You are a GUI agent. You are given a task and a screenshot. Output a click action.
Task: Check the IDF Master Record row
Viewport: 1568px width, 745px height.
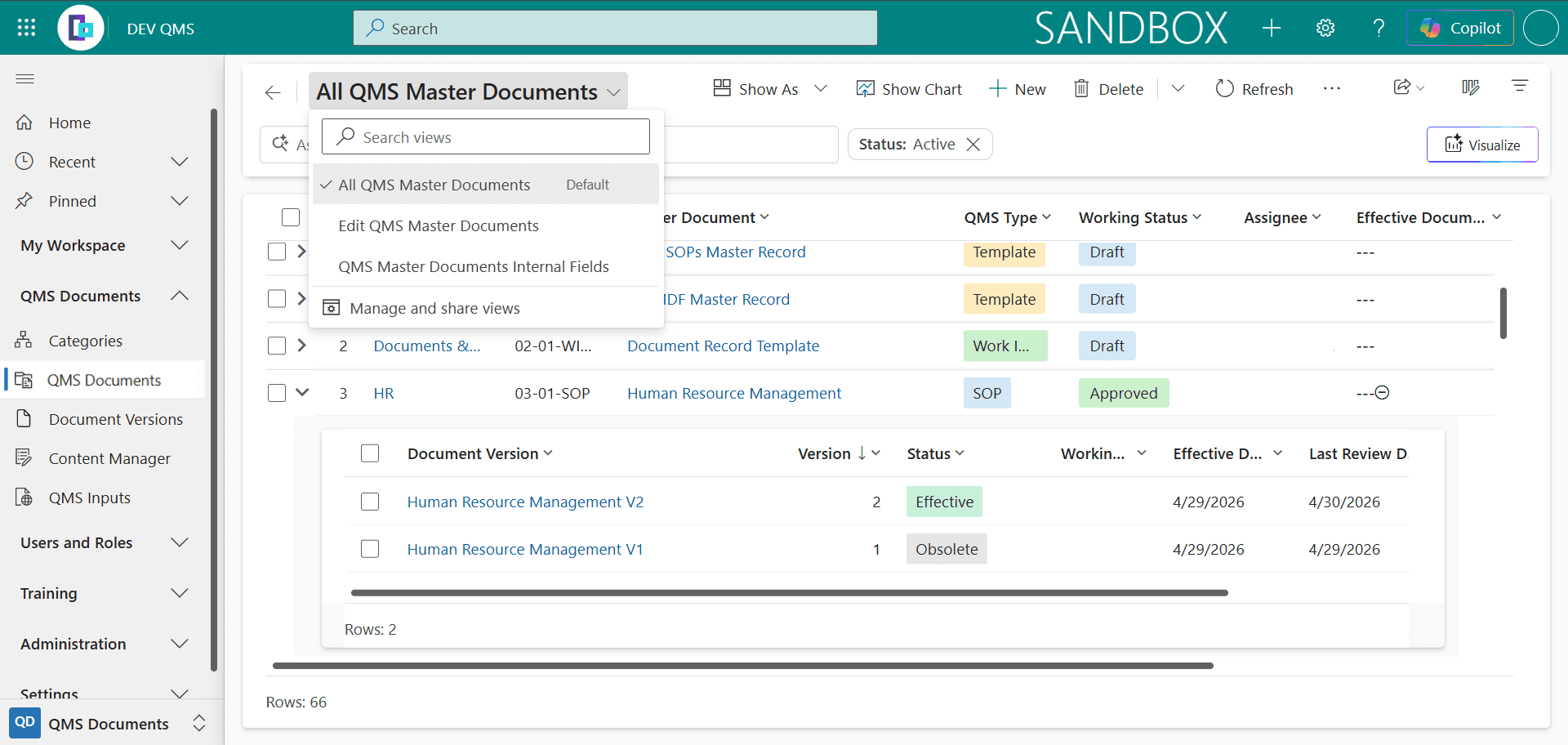(277, 299)
